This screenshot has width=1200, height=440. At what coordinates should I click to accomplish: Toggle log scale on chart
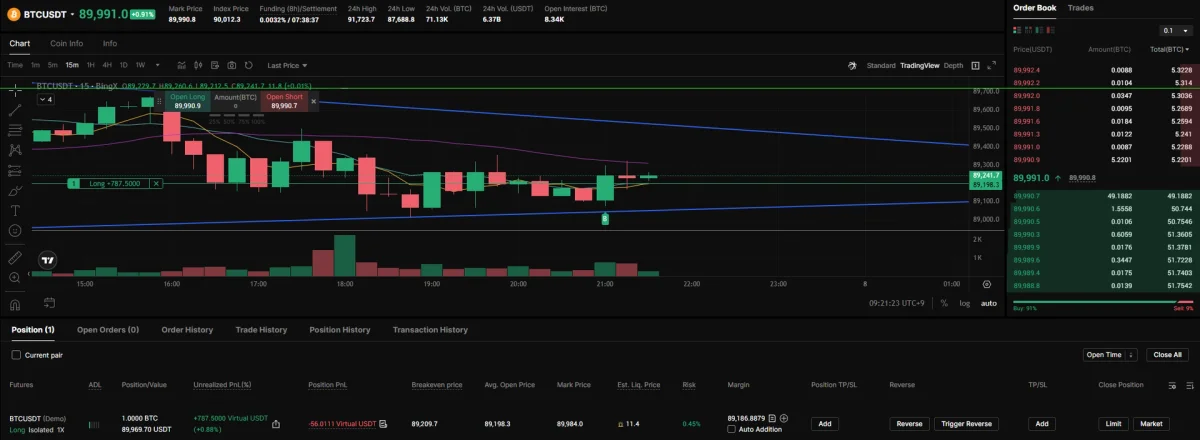pyautogui.click(x=965, y=303)
